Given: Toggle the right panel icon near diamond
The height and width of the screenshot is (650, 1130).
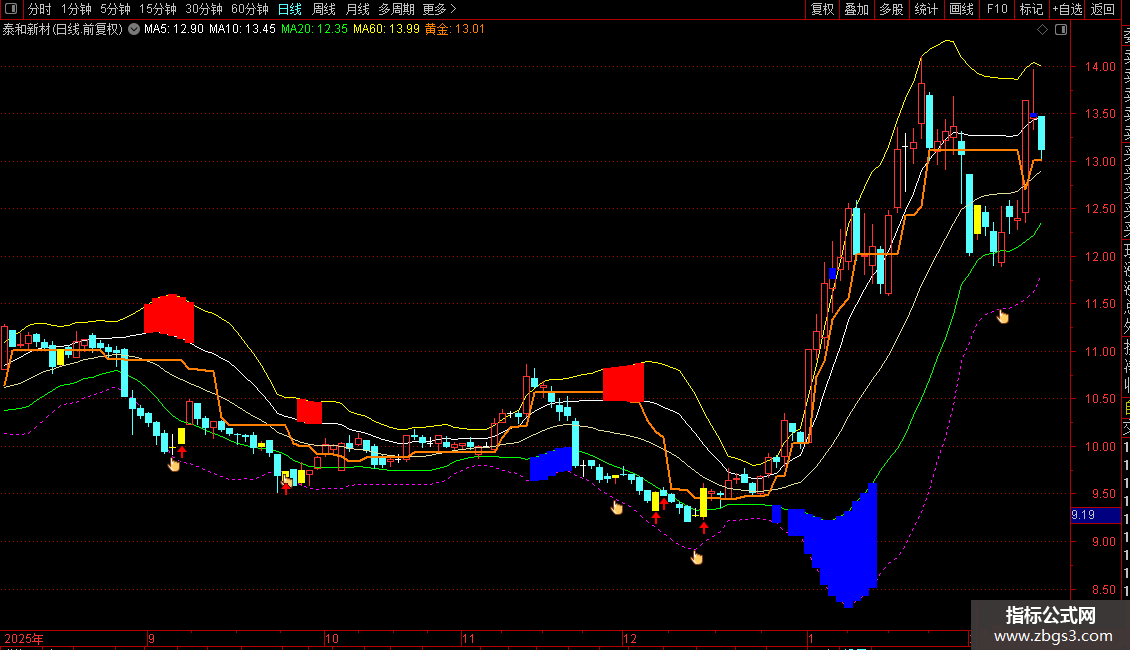Looking at the screenshot, I should (1061, 30).
